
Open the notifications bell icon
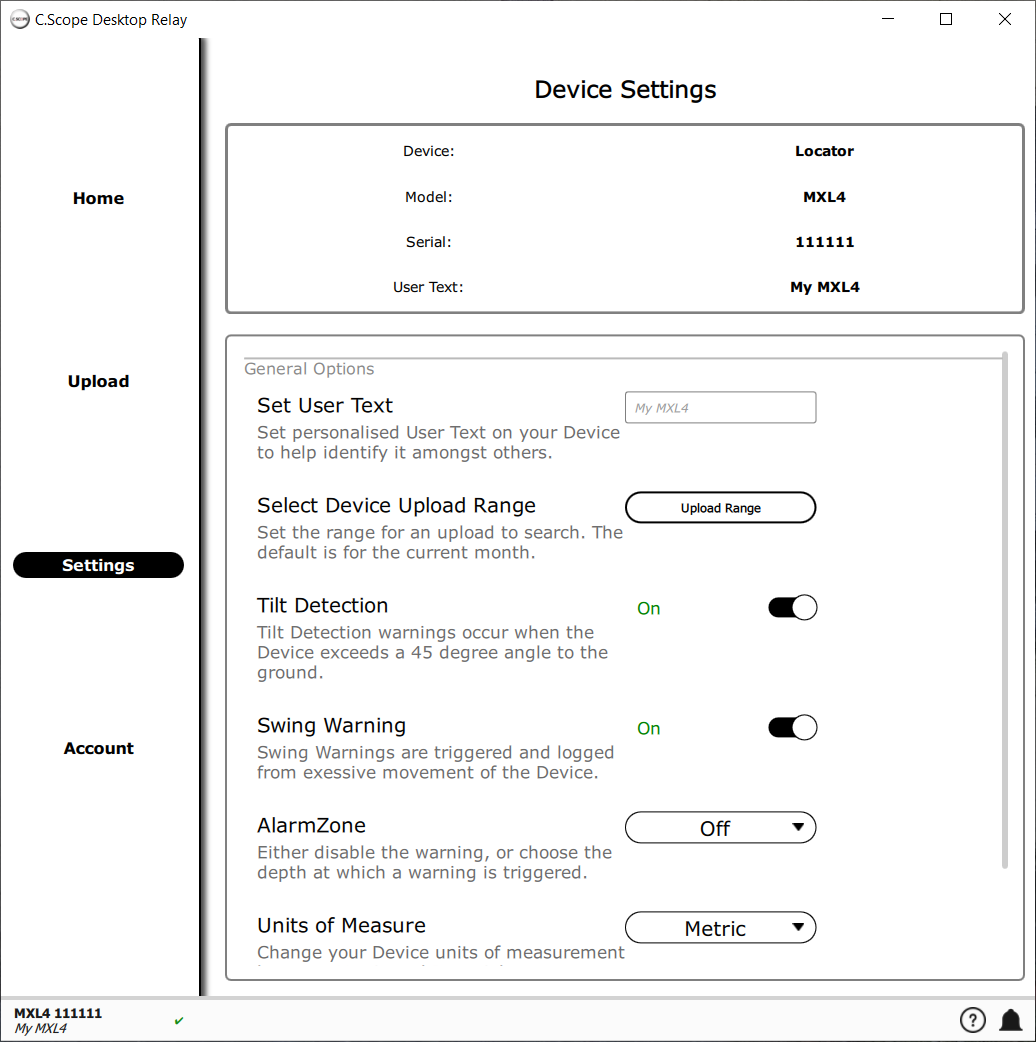pyautogui.click(x=1010, y=1019)
